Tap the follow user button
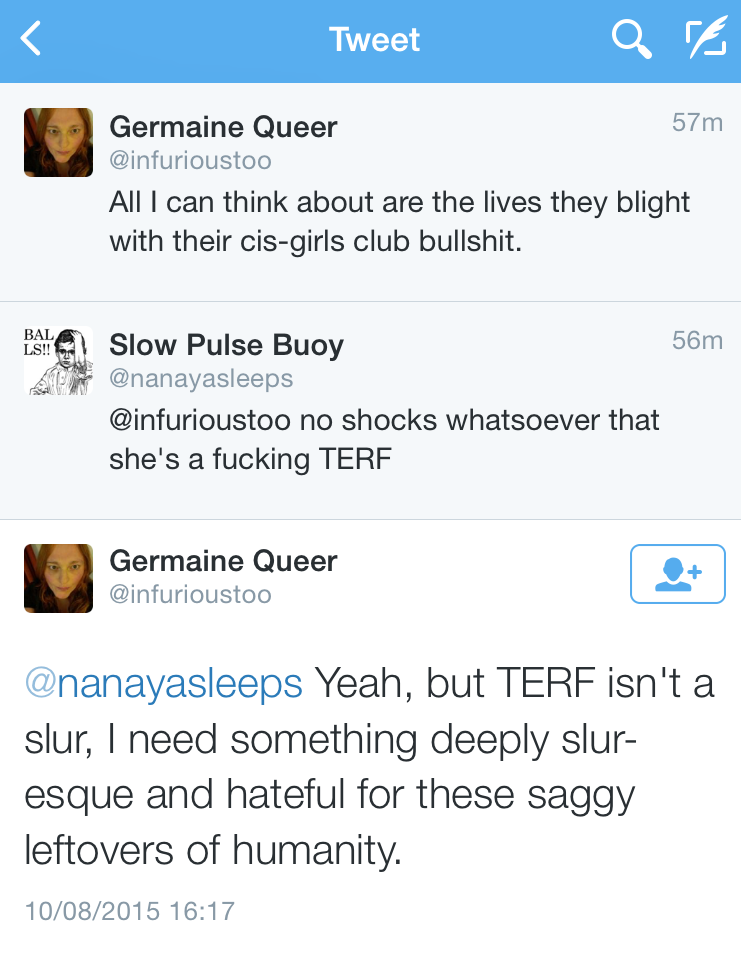This screenshot has height=953, width=741. [677, 574]
